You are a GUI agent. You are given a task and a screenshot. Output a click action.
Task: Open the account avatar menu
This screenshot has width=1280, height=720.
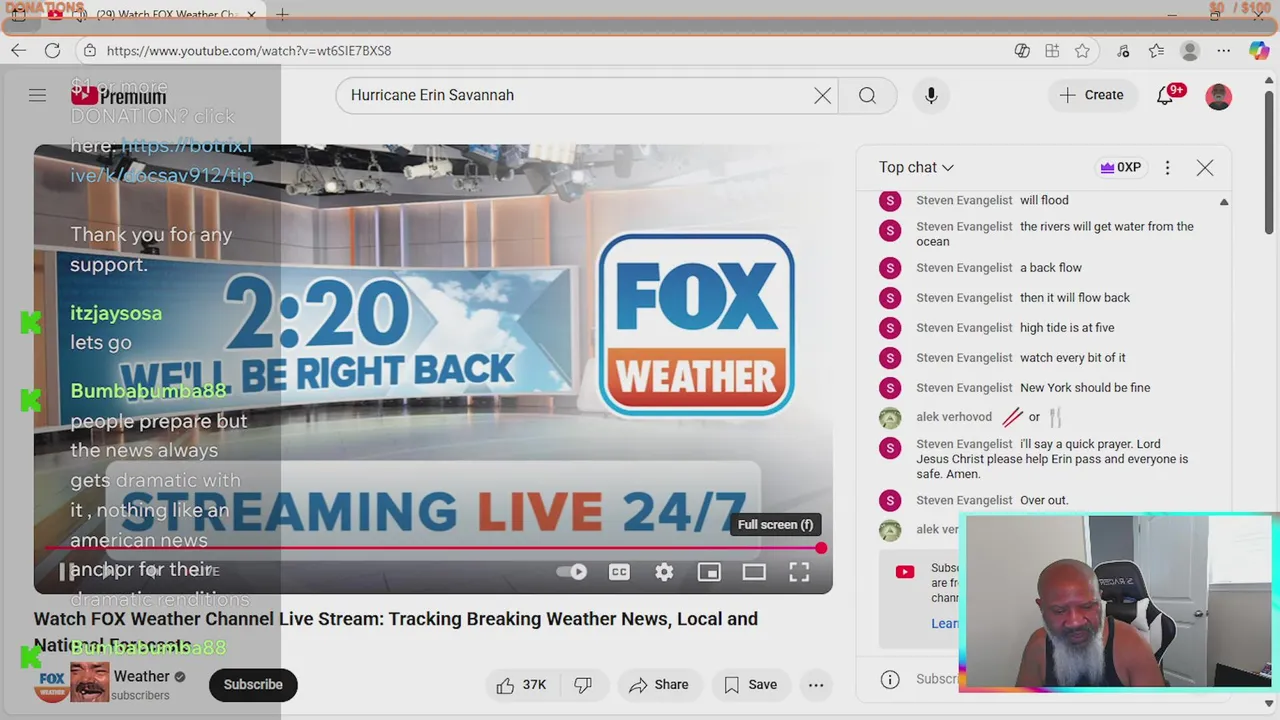(1218, 96)
